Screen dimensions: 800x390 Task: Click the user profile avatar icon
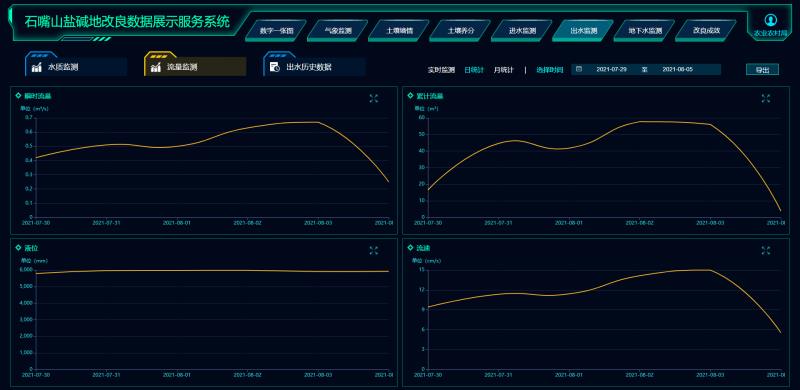point(770,20)
